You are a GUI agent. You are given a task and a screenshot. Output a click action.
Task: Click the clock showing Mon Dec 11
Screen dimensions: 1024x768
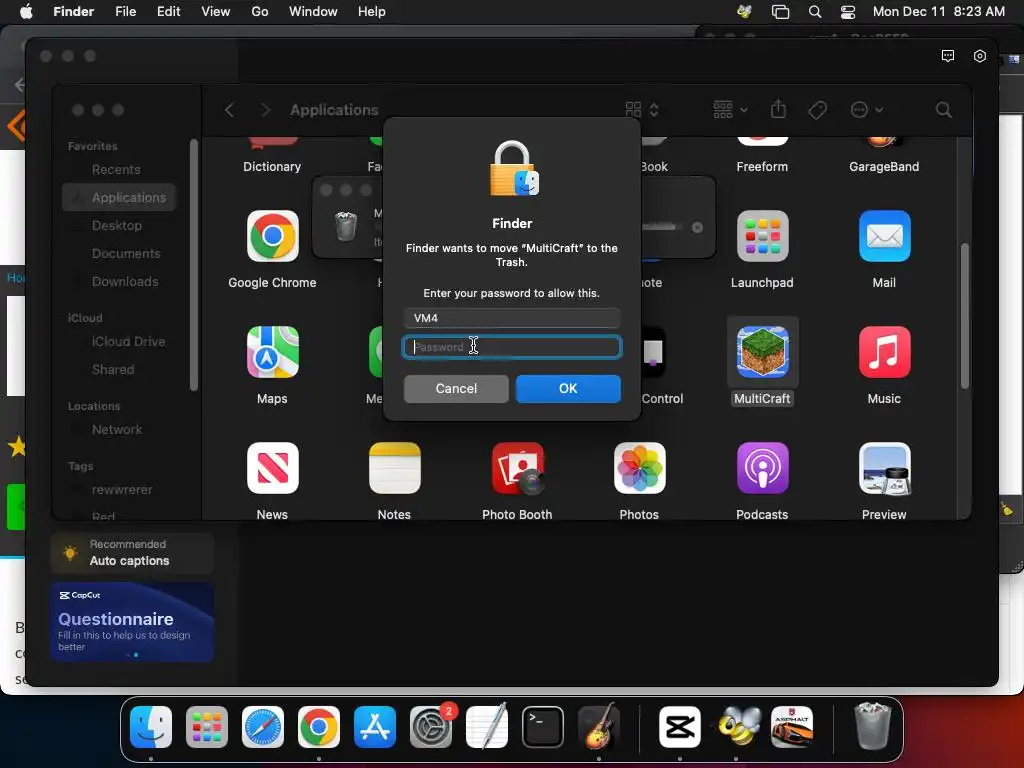[938, 12]
